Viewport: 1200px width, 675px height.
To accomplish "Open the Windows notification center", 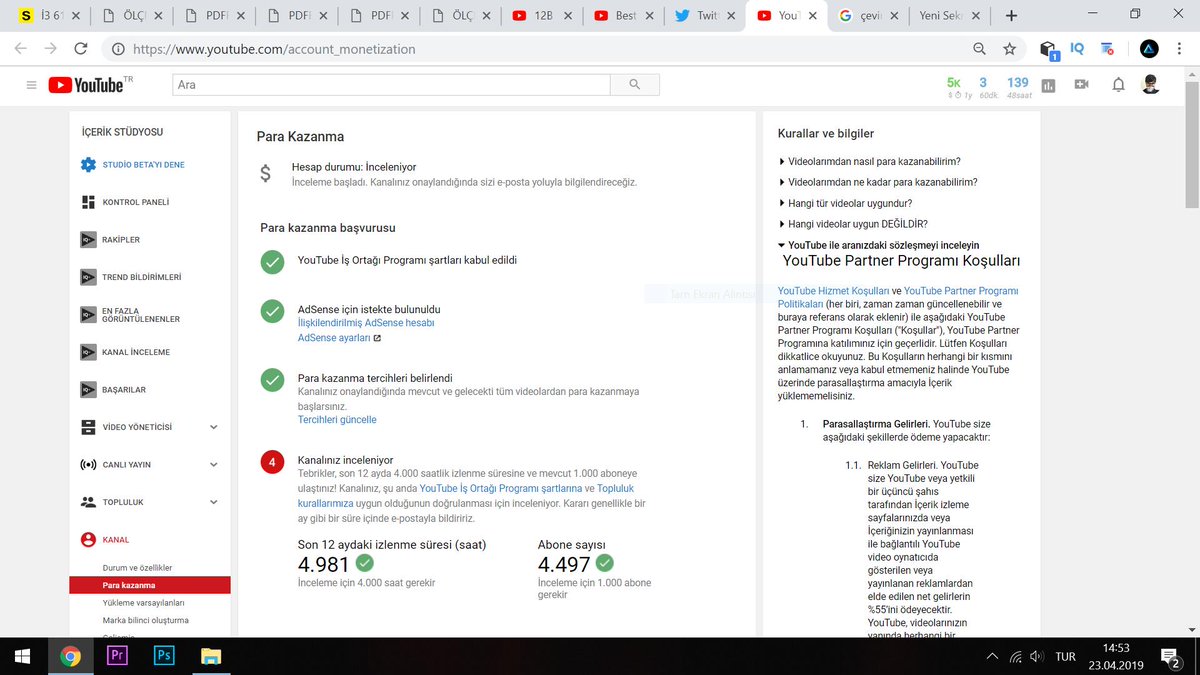I will pos(1170,657).
